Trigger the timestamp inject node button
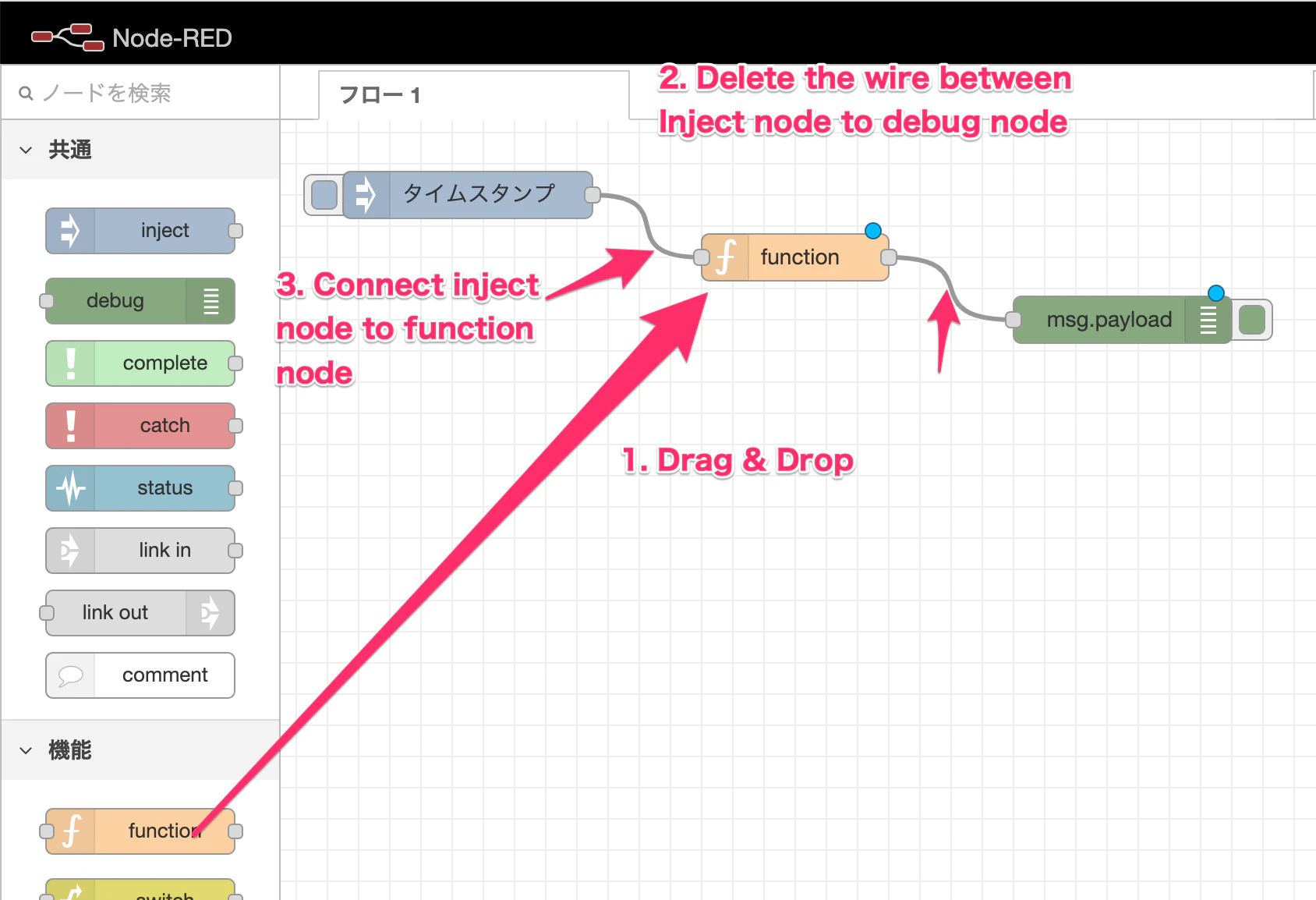 (x=324, y=195)
